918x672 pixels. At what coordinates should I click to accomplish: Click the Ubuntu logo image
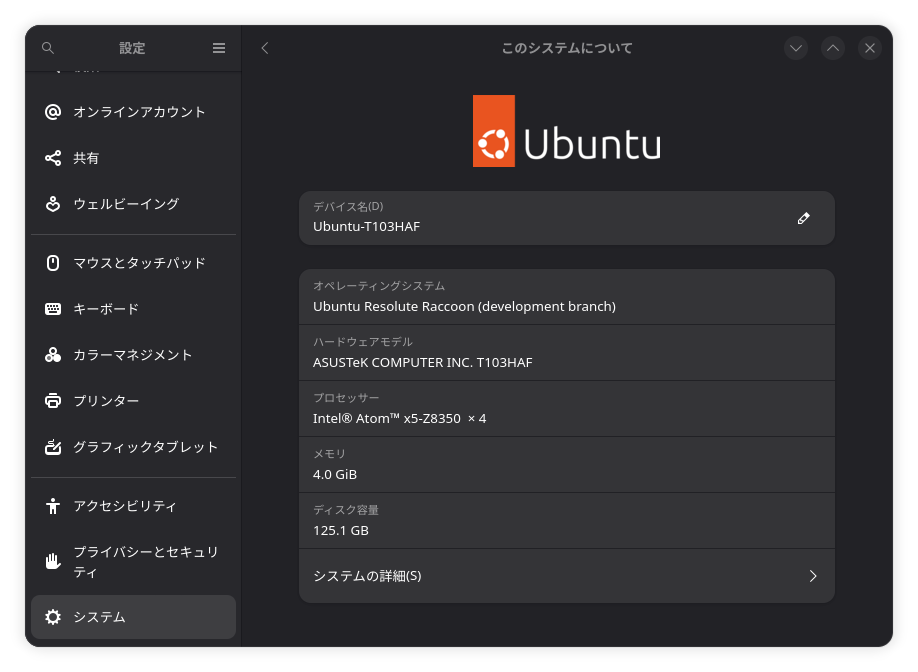(x=566, y=131)
